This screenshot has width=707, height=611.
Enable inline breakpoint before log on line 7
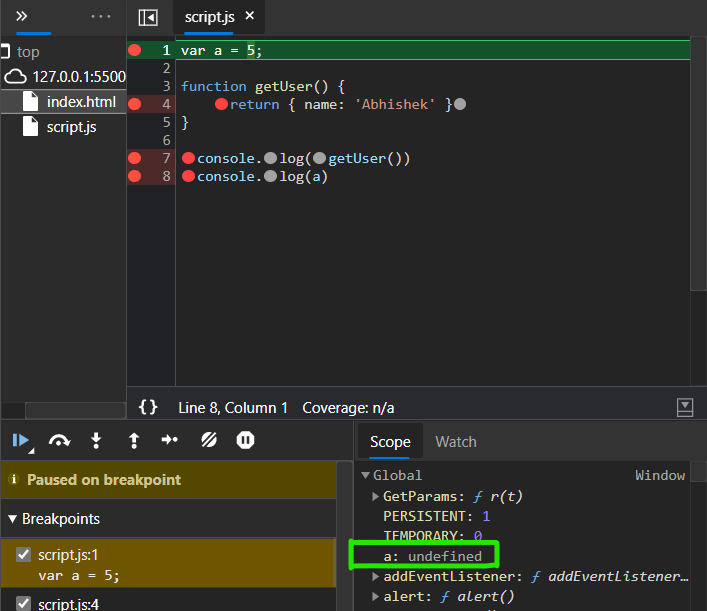271,158
